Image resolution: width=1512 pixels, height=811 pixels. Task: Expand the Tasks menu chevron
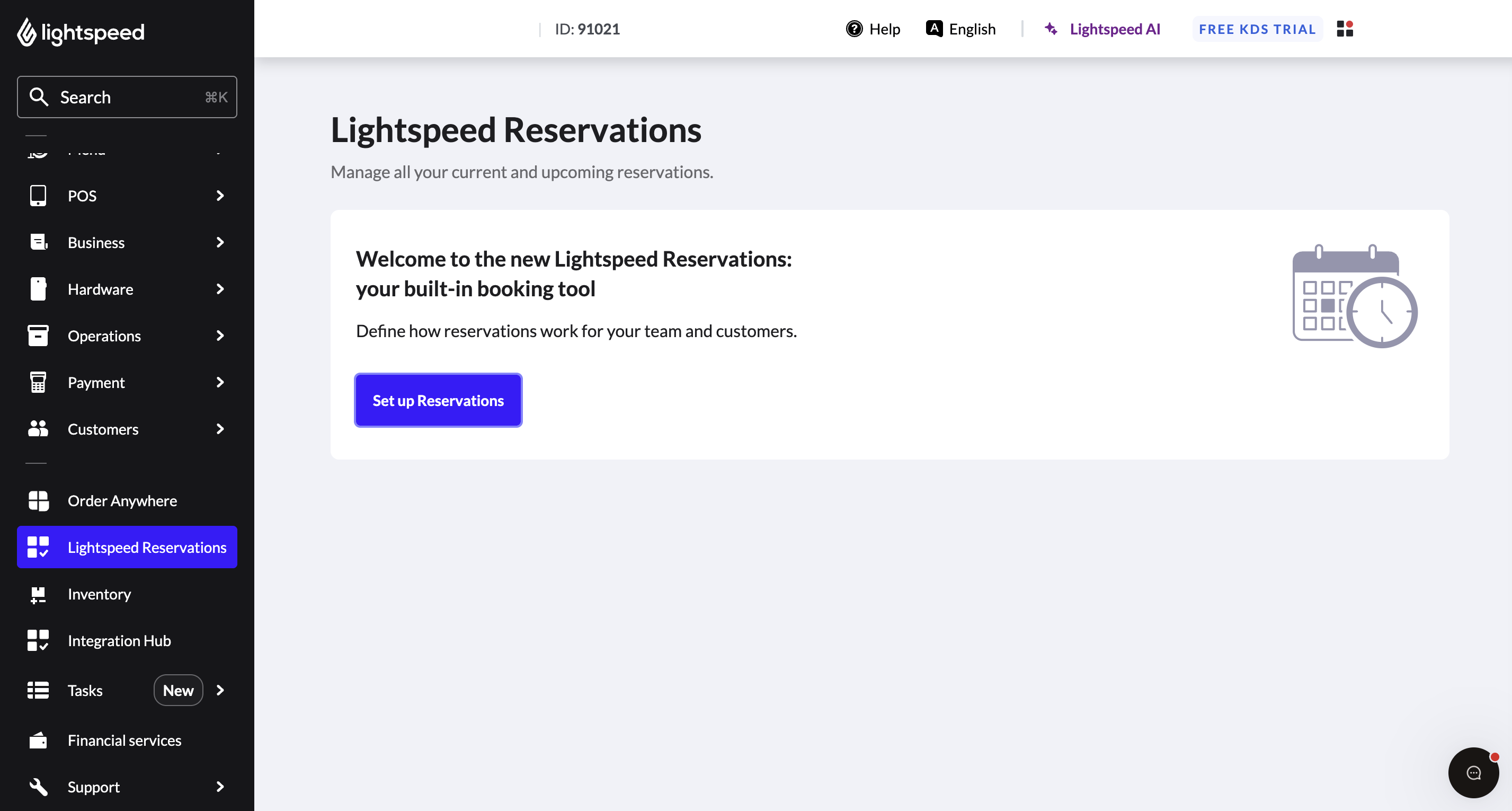(x=220, y=690)
